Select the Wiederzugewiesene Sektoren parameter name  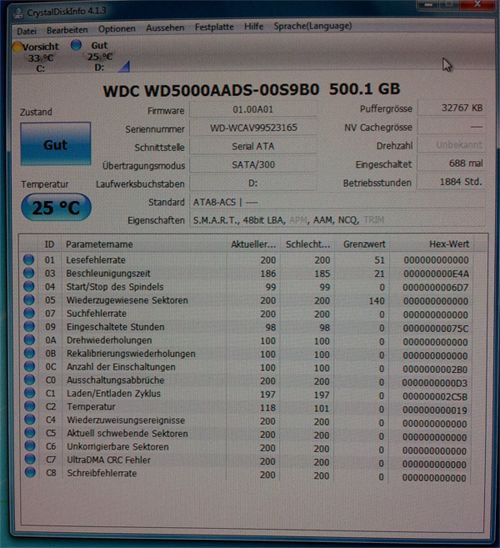tap(127, 300)
